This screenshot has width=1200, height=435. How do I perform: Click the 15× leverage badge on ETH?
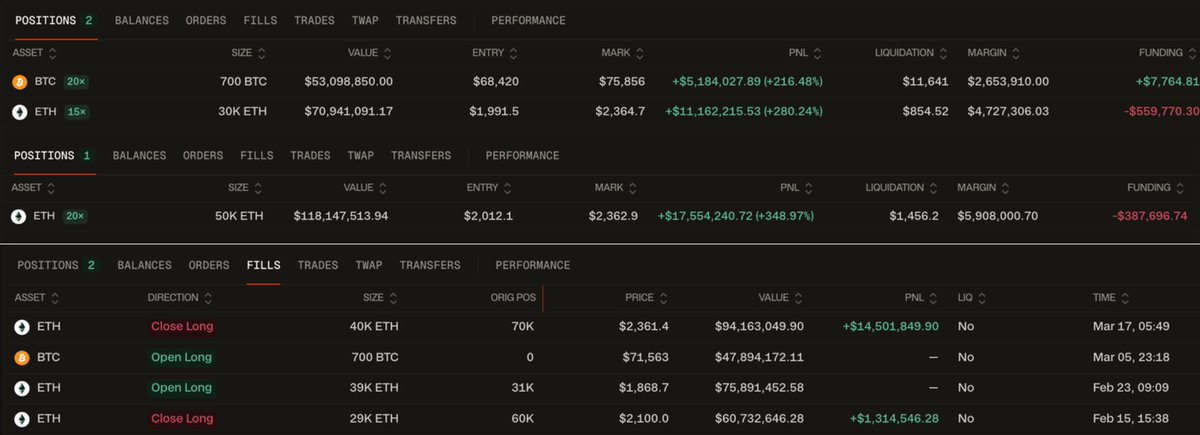pyautogui.click(x=76, y=112)
